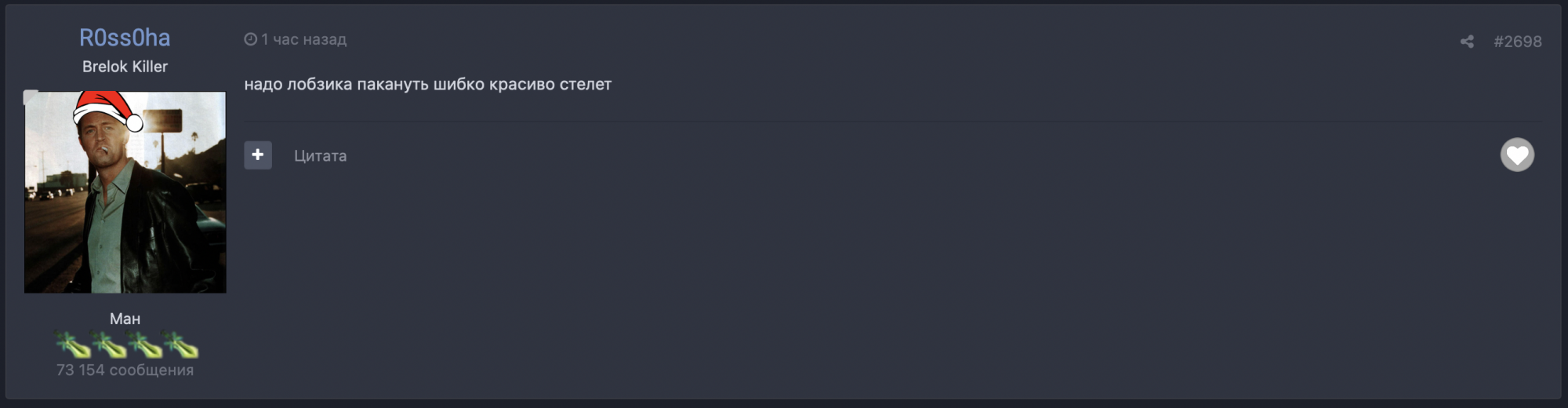Screen dimensions: 1568x408
Task: Click the first leaf rank icon
Action: [72, 344]
